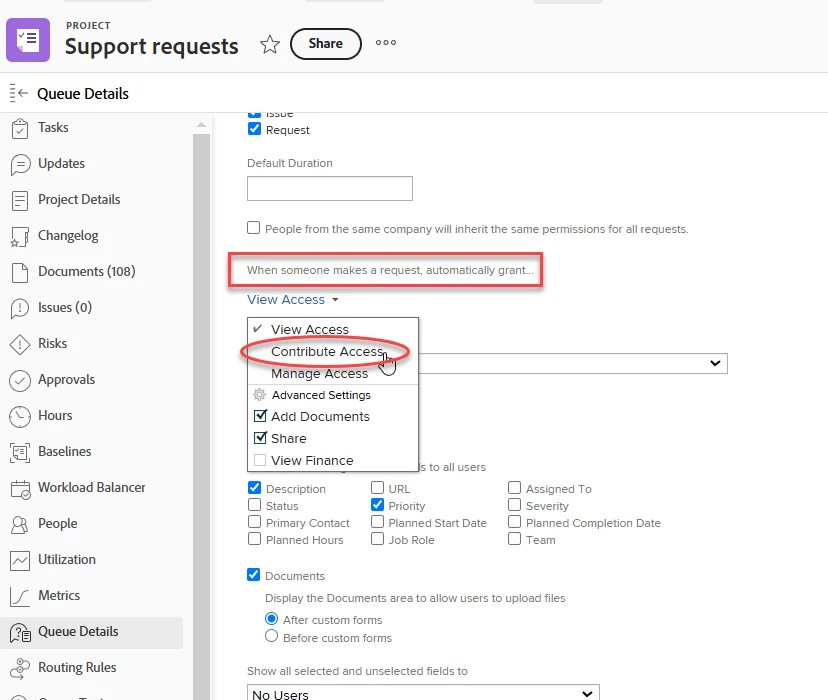Click the Share button
This screenshot has height=700, width=828.
pos(326,44)
